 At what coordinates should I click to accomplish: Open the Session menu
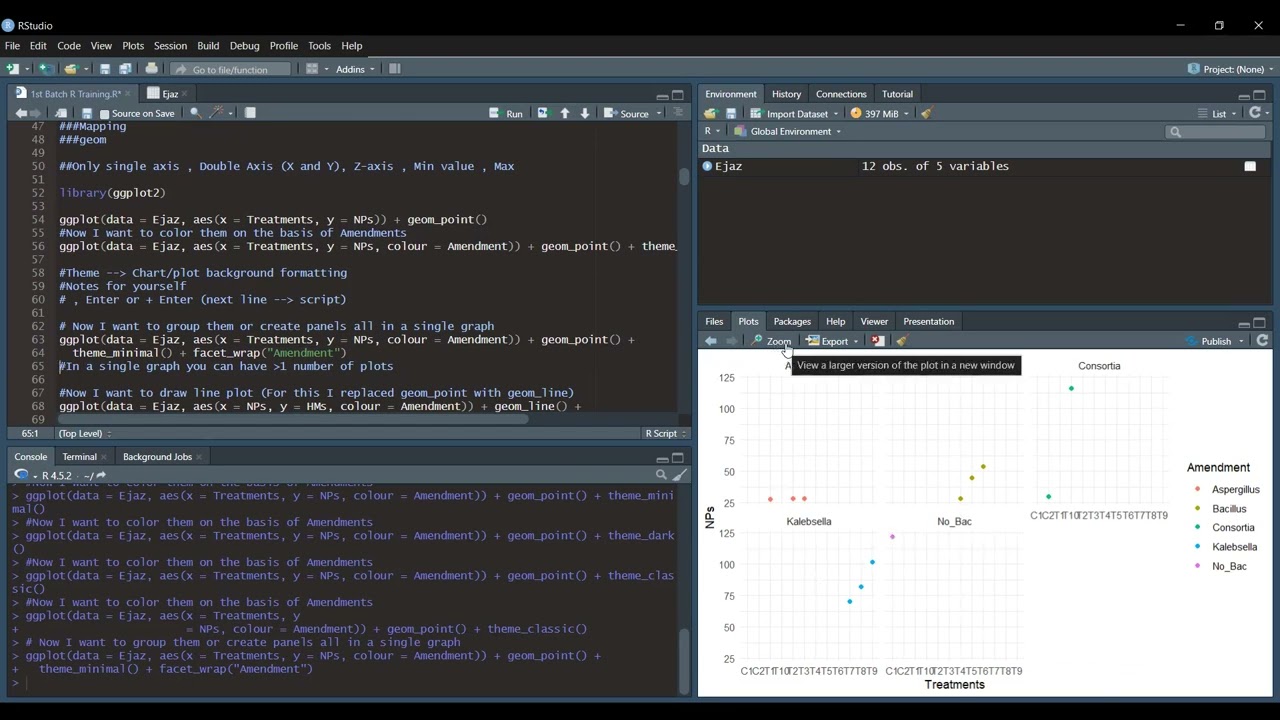point(170,46)
